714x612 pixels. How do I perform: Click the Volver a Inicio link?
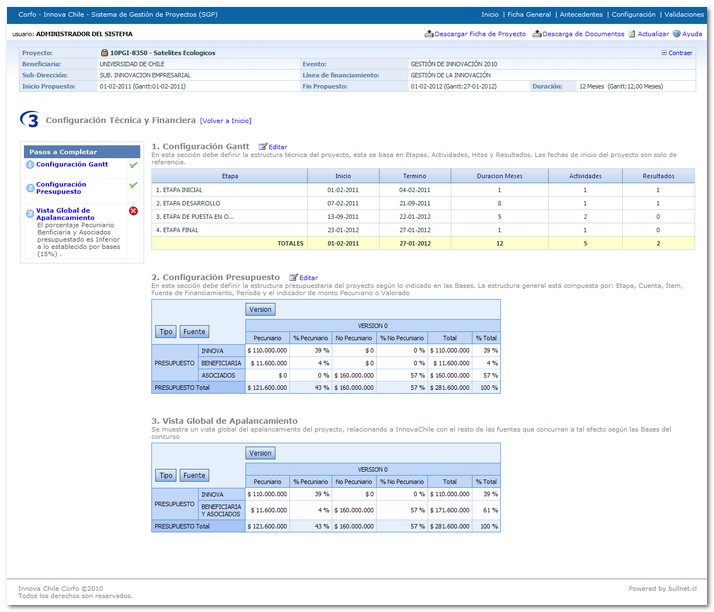coord(225,121)
